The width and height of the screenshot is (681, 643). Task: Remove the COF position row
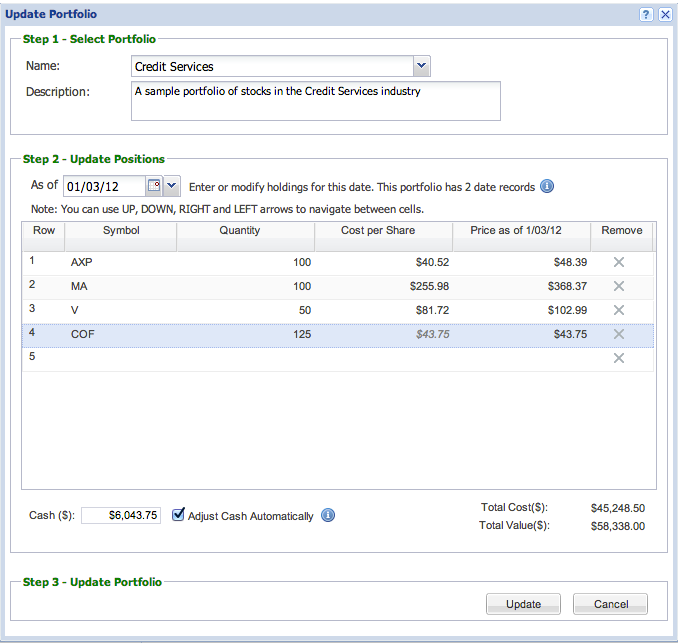(619, 334)
